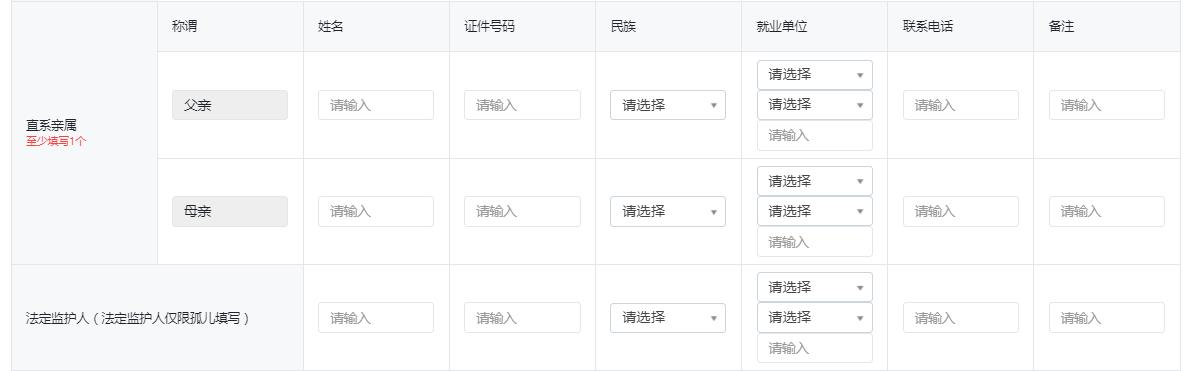The width and height of the screenshot is (1191, 371).
Task: Click the father's ID number (证件号码) input
Action: click(522, 105)
